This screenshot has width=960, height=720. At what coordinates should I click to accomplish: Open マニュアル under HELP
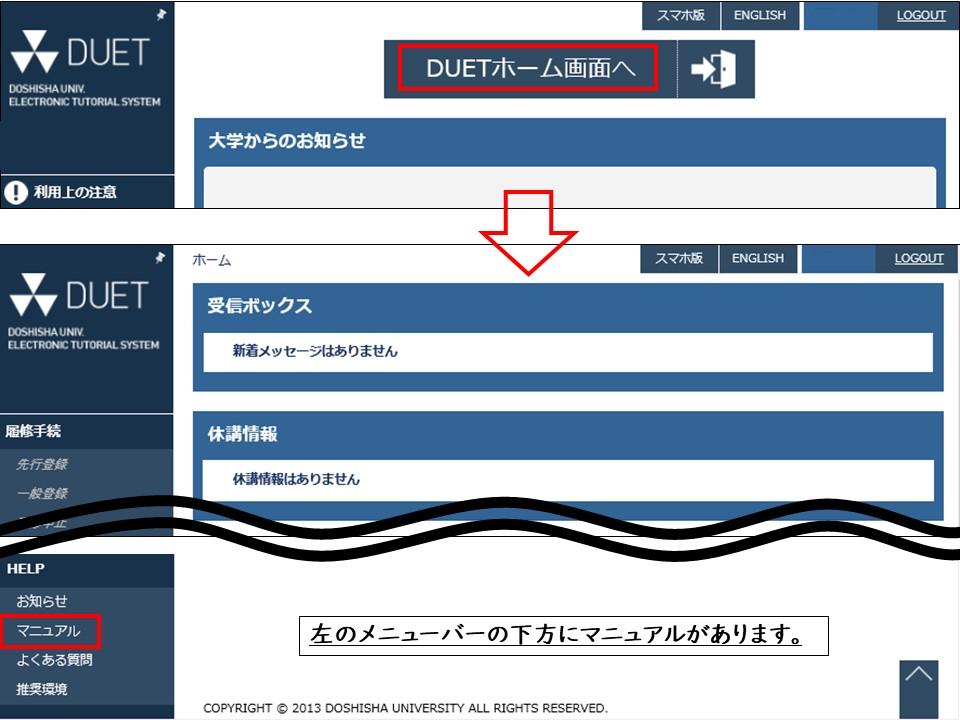[48, 631]
